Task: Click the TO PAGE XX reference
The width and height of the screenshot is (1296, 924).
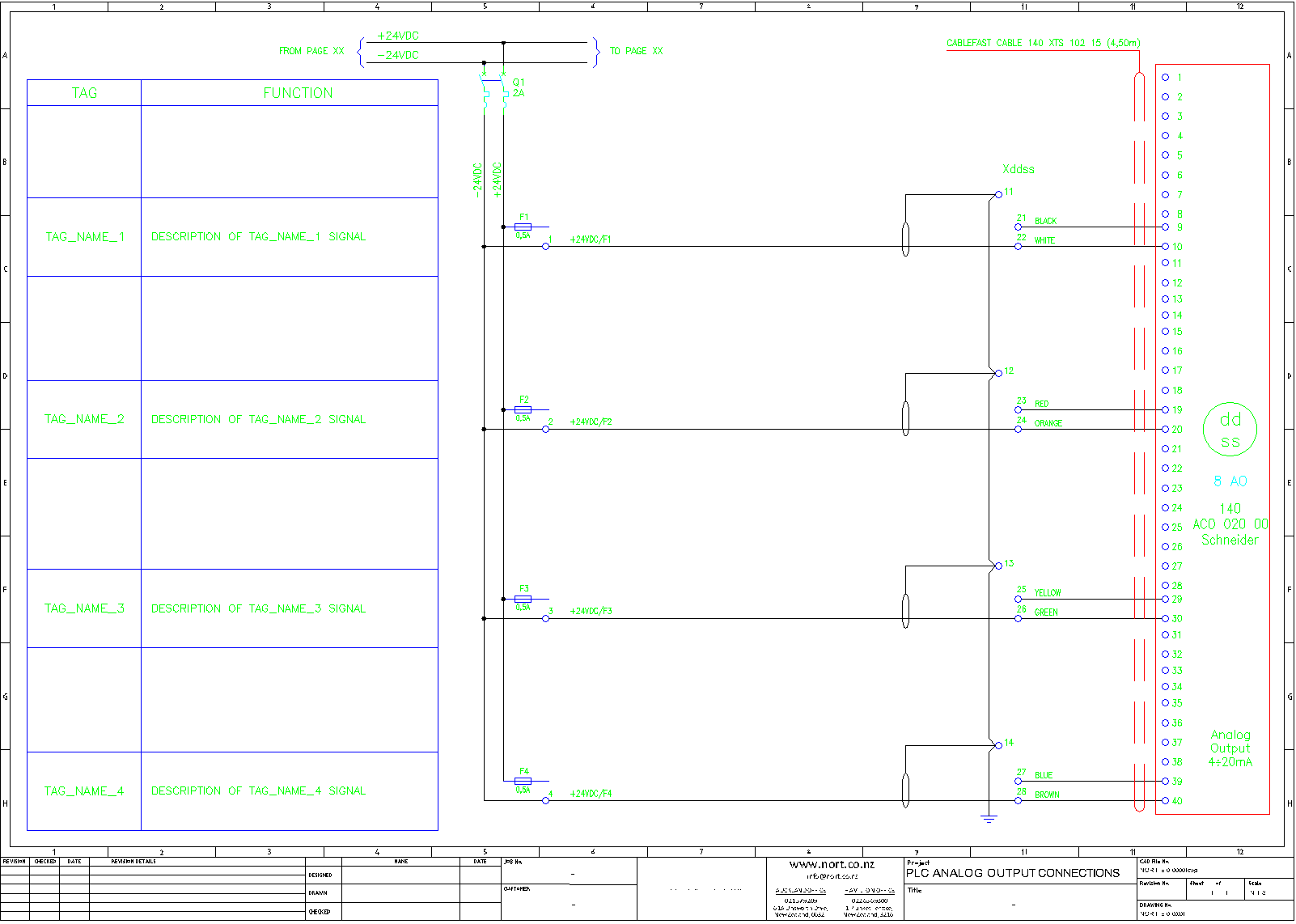Action: [x=636, y=51]
